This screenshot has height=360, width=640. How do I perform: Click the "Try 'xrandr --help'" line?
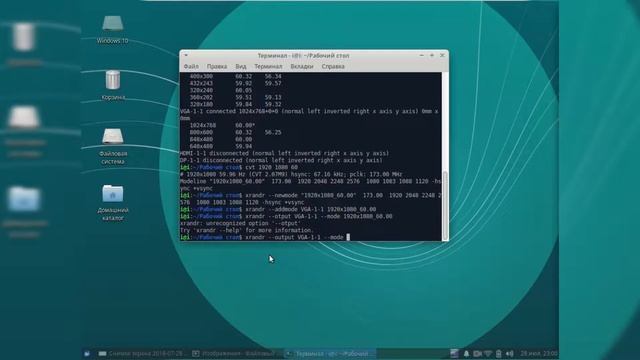[x=247, y=230]
